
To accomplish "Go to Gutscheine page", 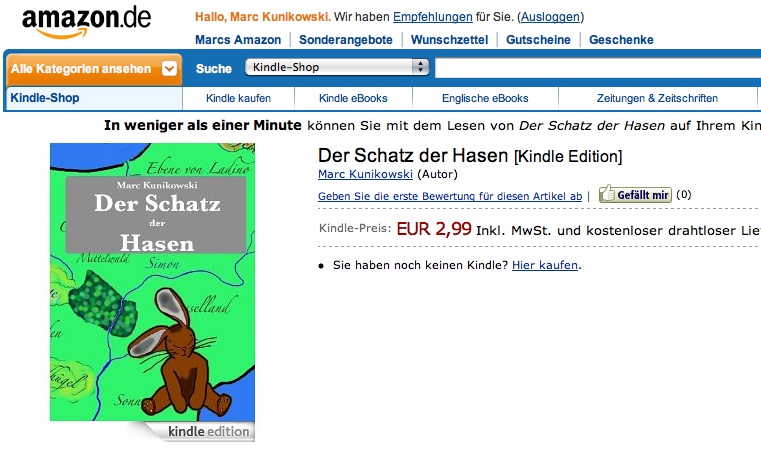I will click(538, 40).
